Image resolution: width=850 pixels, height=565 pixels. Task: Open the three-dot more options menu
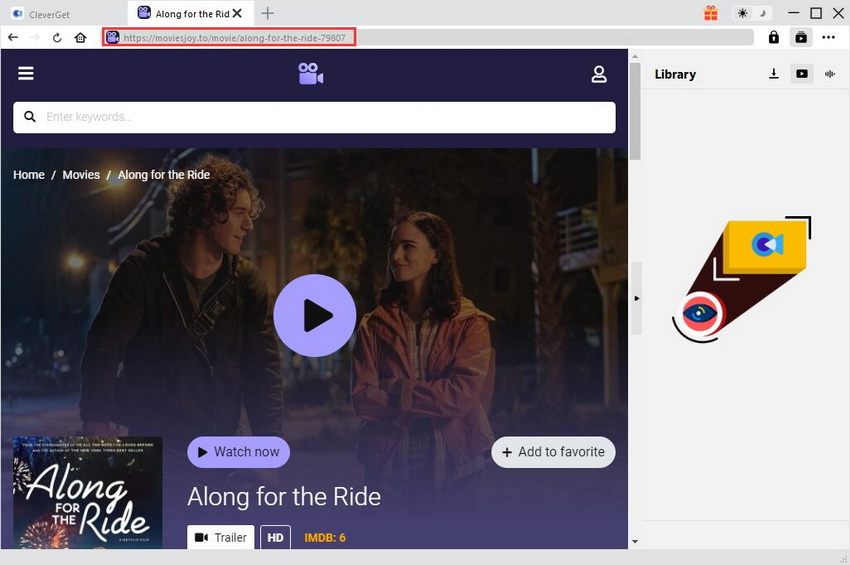[828, 37]
